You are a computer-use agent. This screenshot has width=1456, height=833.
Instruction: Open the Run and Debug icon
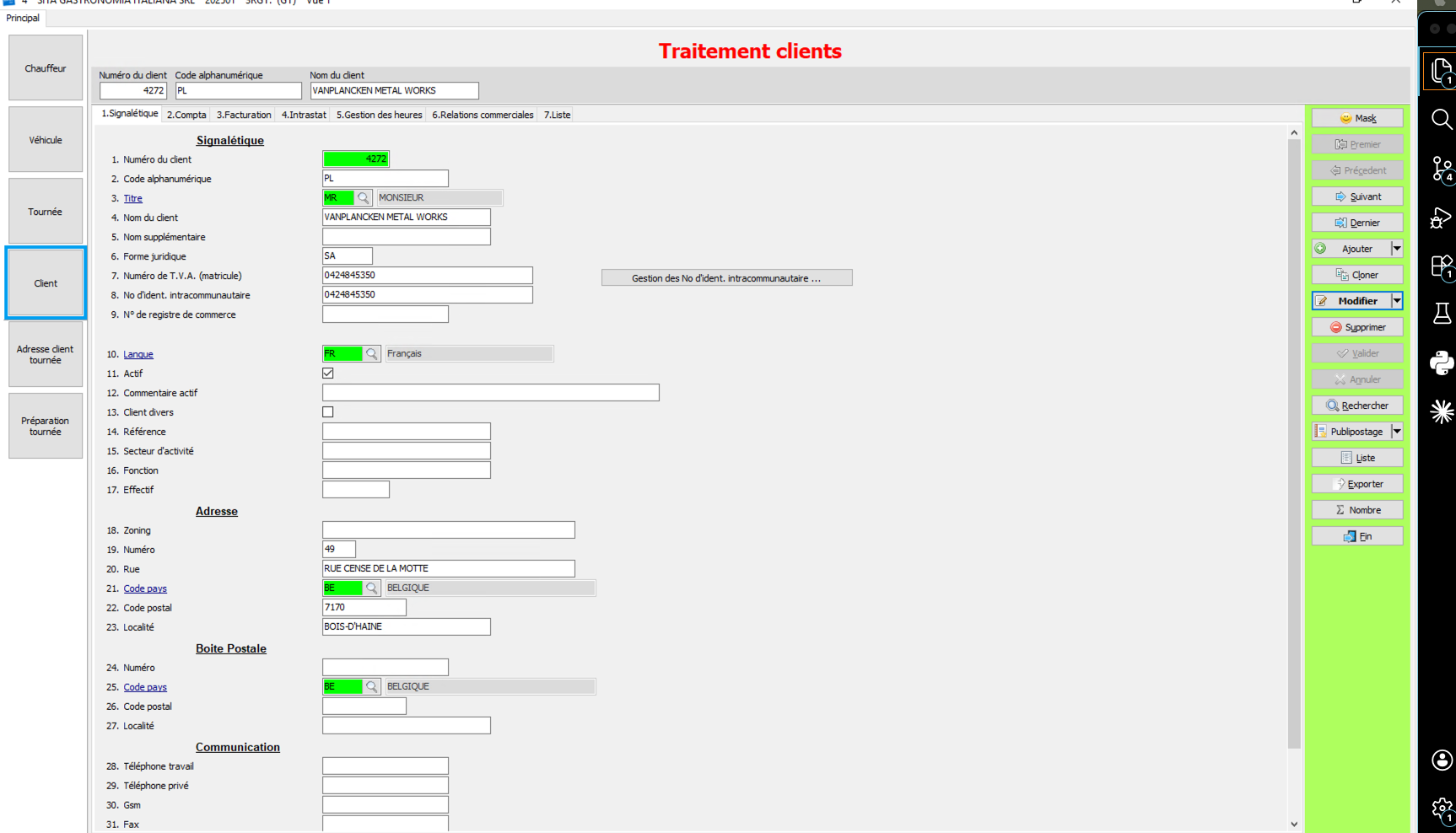1442,218
